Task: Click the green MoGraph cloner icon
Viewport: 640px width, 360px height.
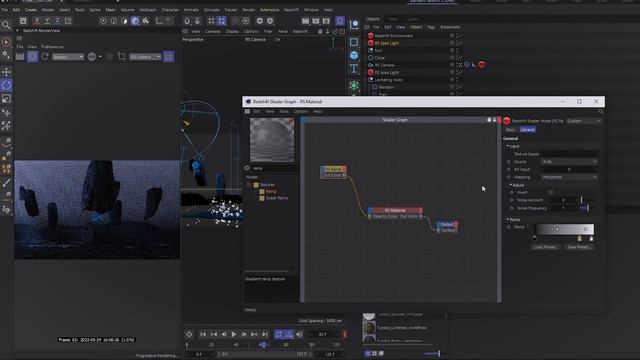Action: [354, 85]
